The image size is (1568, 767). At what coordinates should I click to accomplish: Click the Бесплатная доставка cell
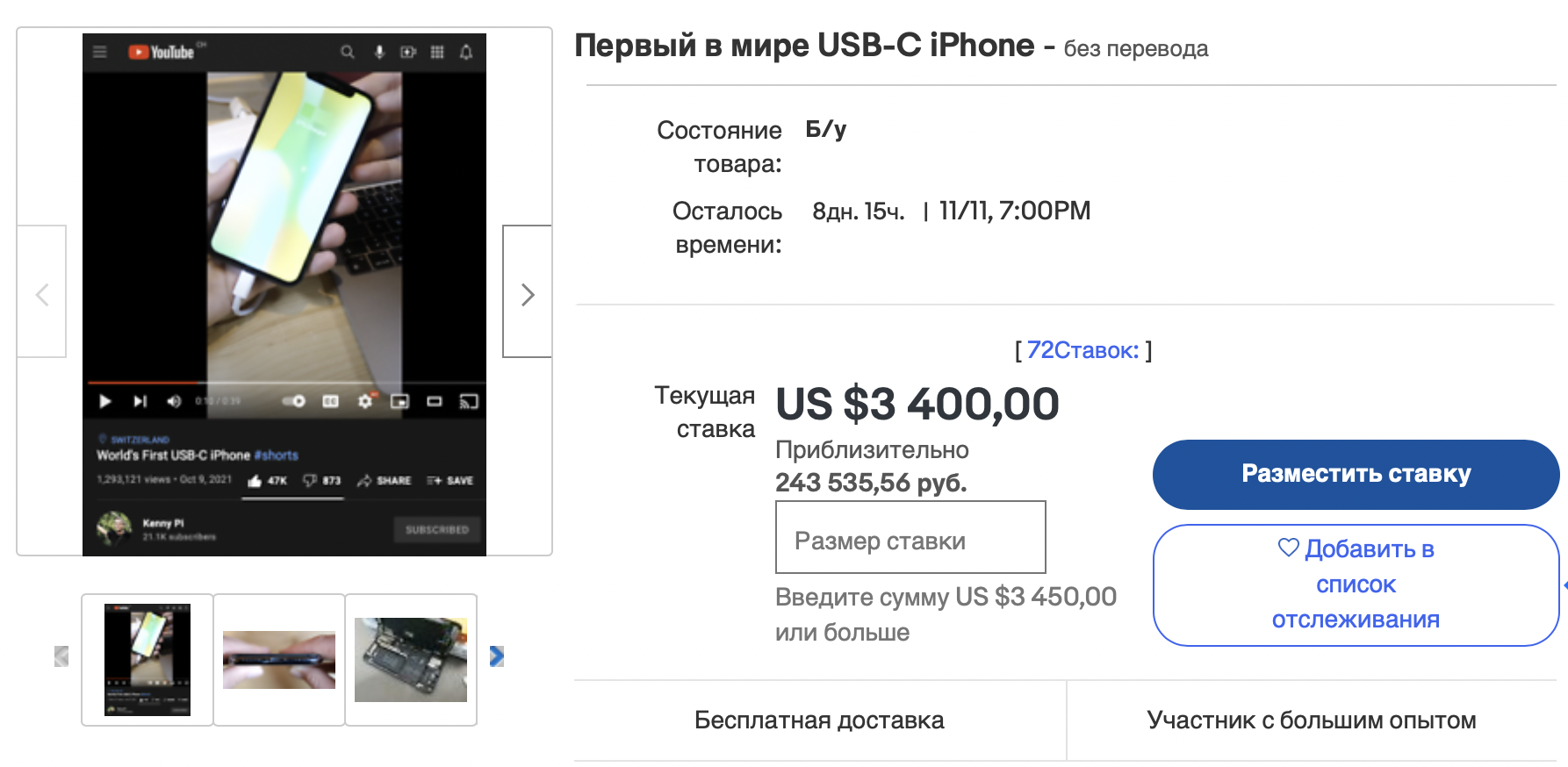coord(819,720)
